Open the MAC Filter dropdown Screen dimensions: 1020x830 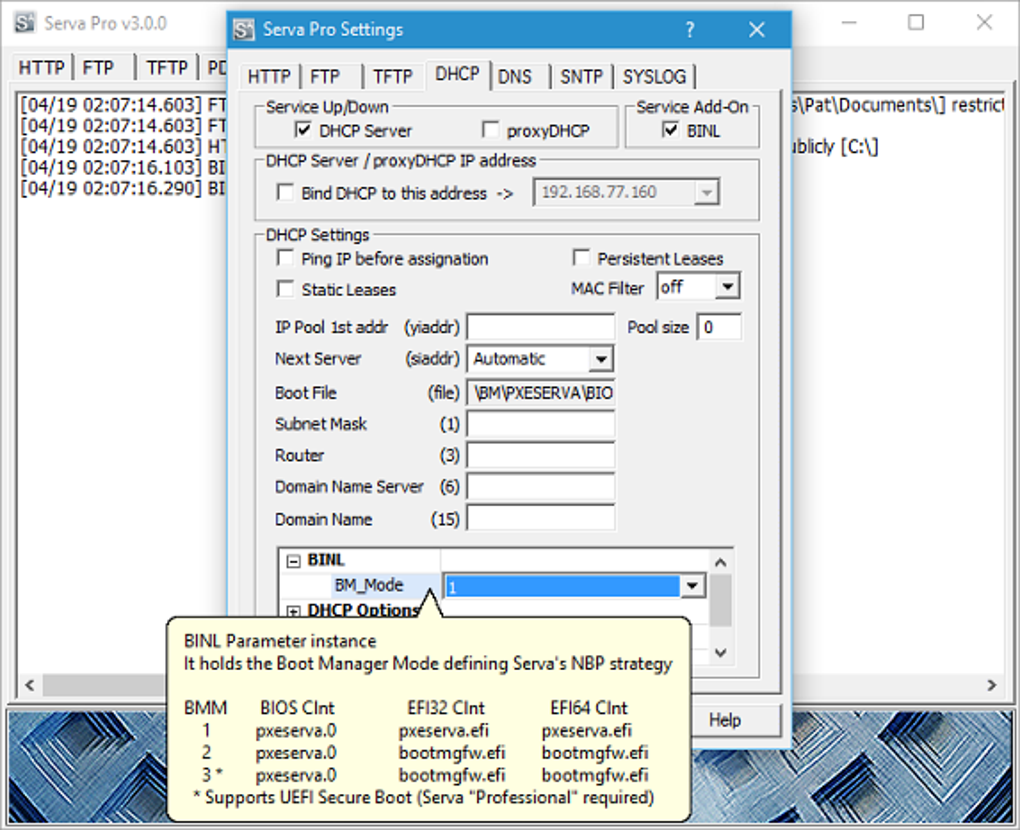click(x=727, y=287)
